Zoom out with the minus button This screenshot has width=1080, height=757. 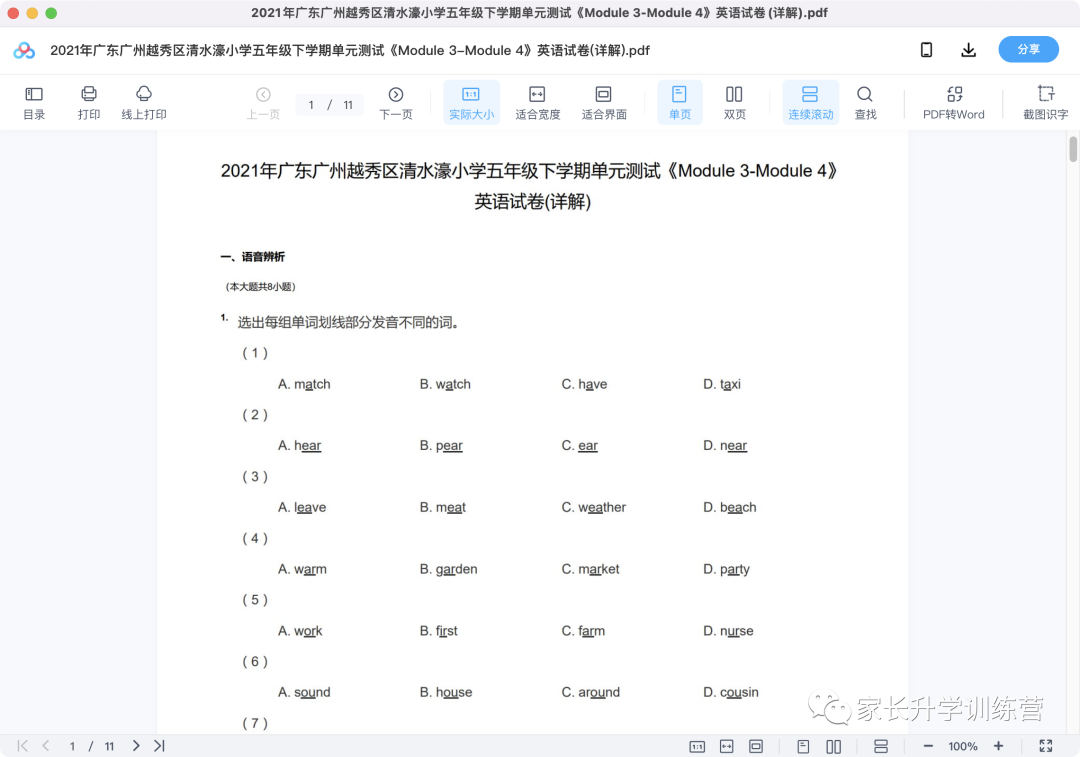tap(928, 746)
